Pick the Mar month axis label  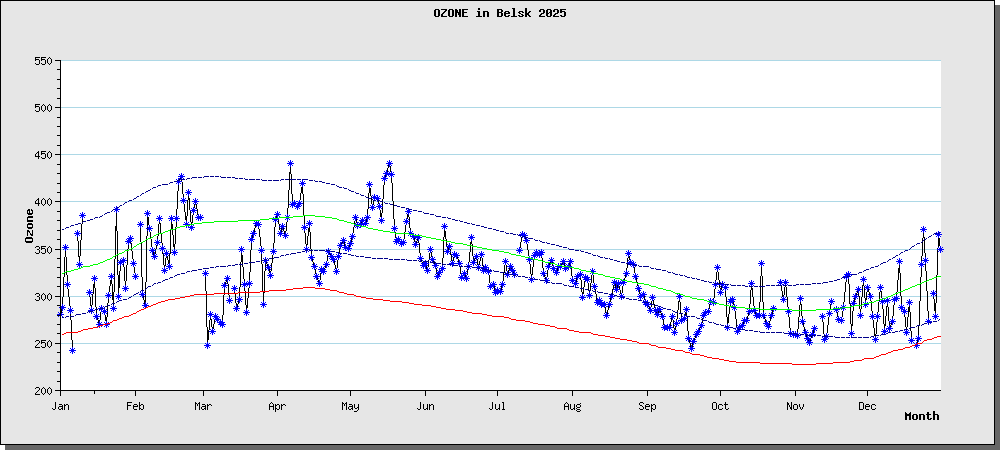203,406
